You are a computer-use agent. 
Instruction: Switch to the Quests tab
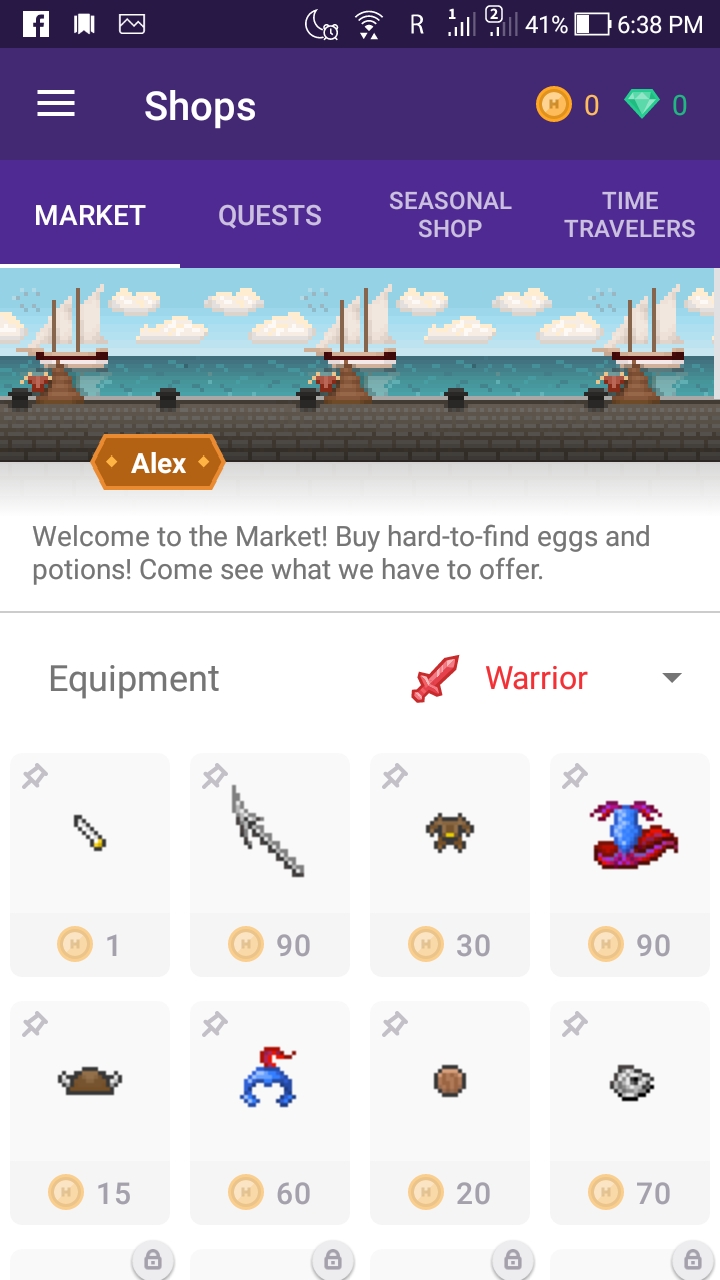pyautogui.click(x=270, y=215)
